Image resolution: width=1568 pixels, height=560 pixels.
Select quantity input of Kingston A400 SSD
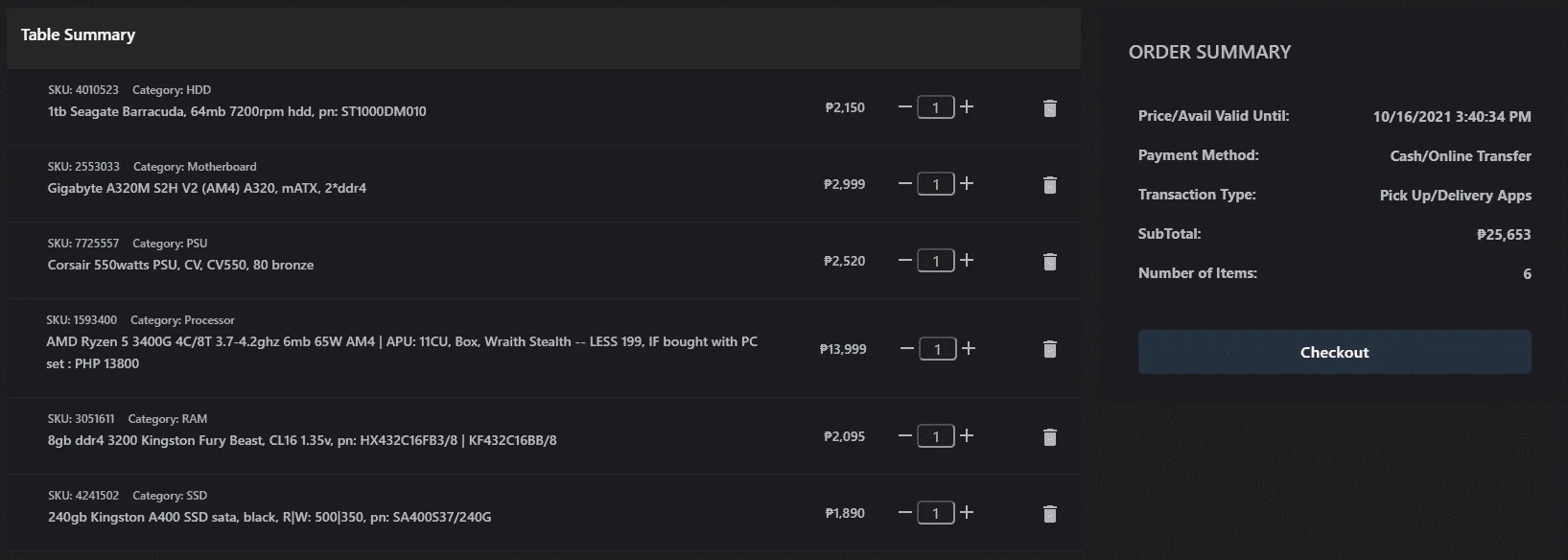coord(936,513)
